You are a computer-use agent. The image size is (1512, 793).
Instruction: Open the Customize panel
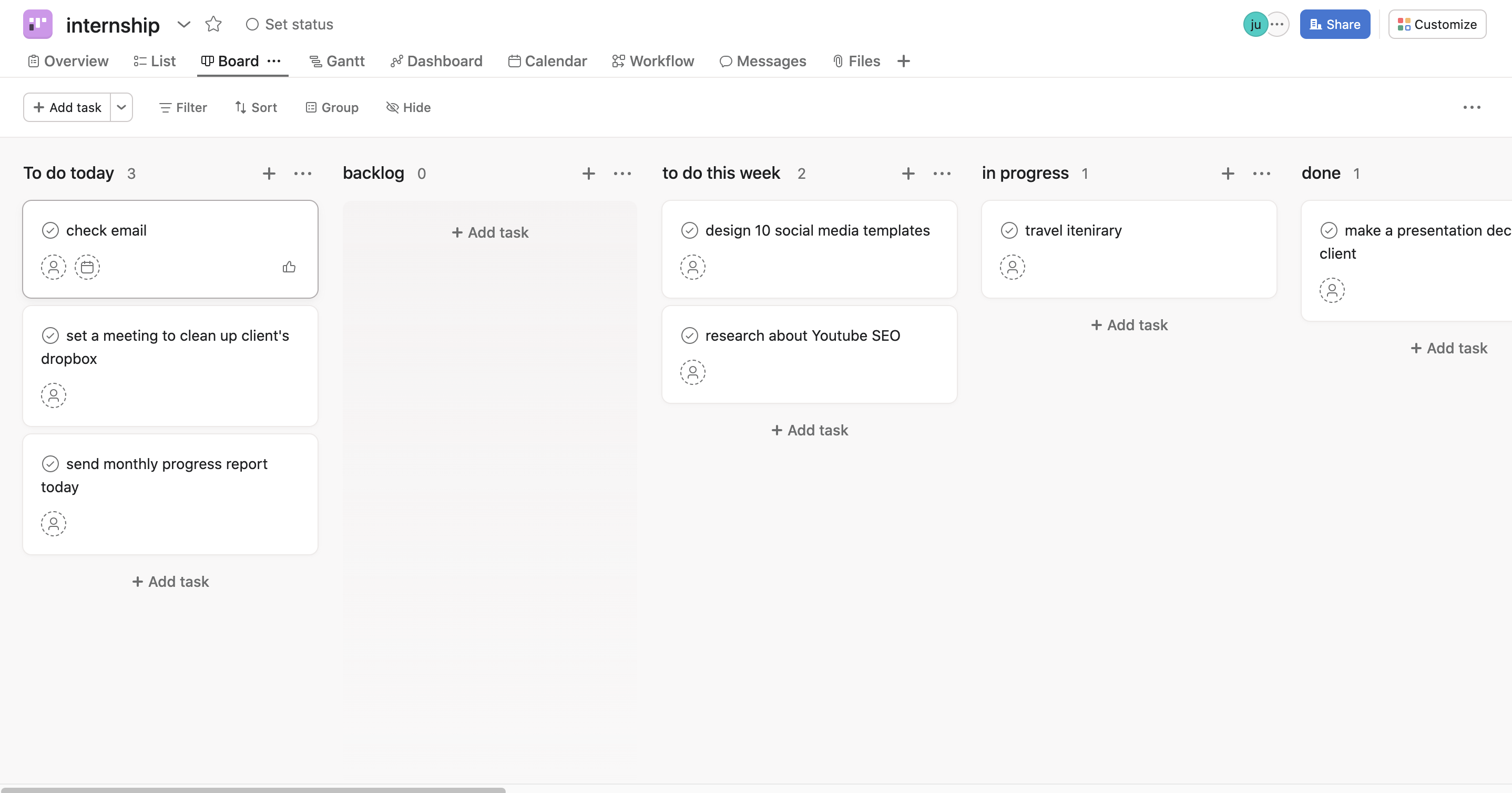[1436, 24]
